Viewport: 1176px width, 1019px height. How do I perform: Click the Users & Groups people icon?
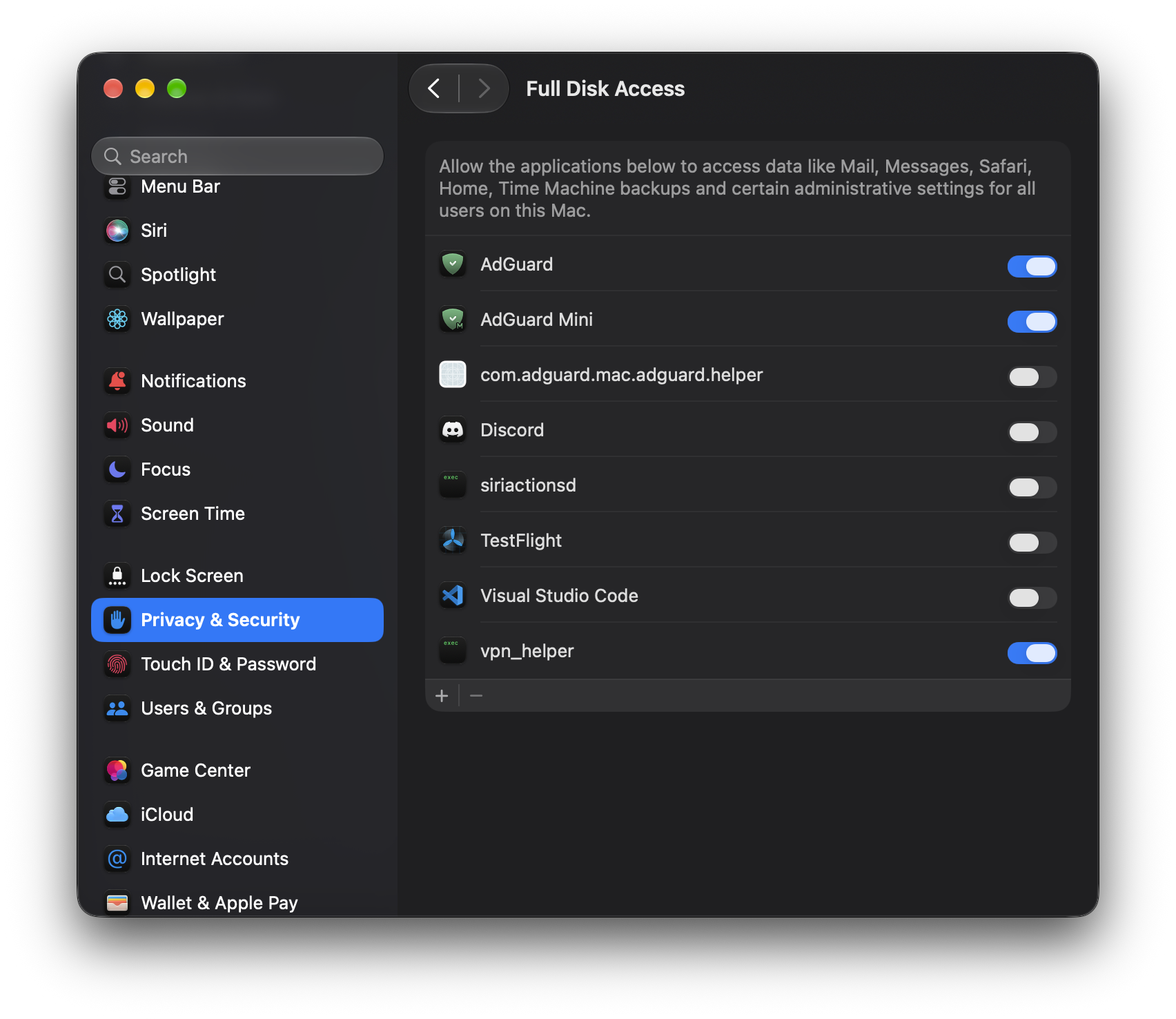click(117, 708)
